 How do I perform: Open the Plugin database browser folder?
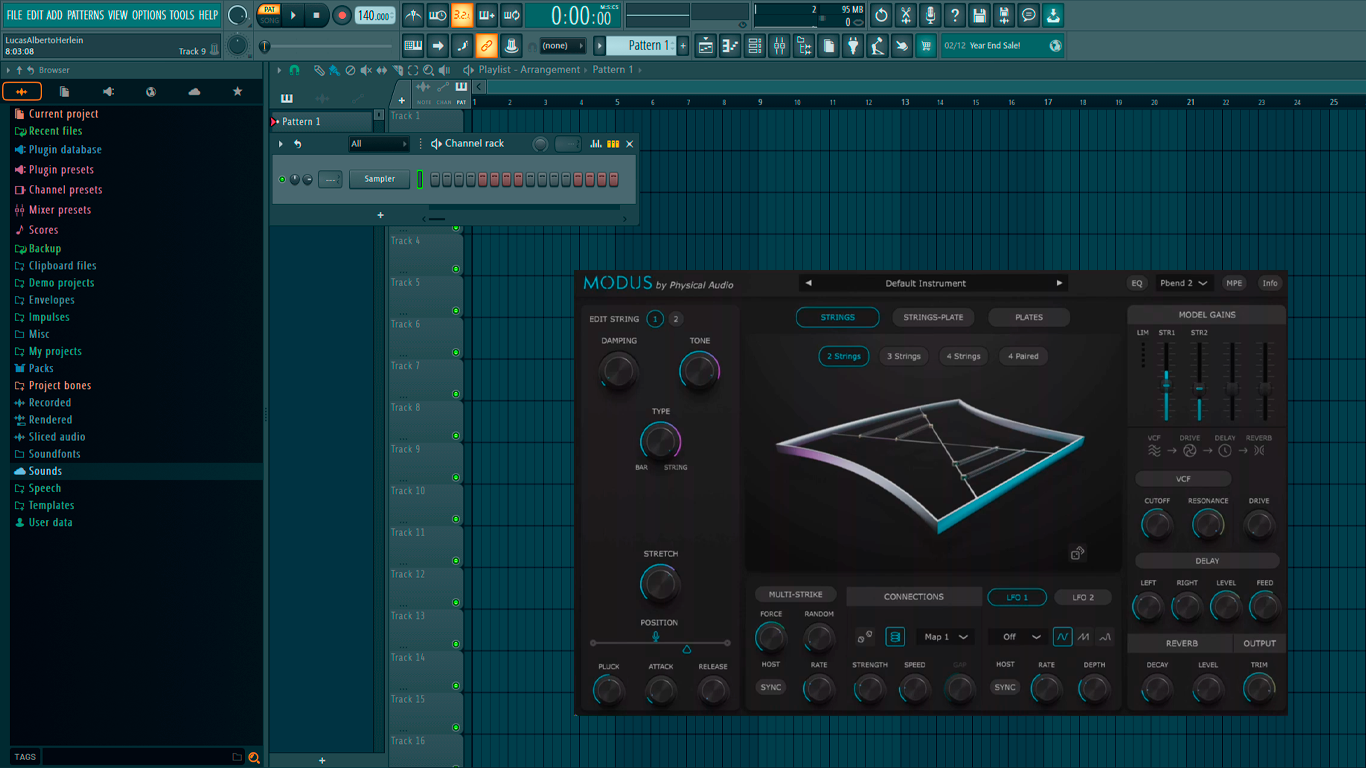65,150
